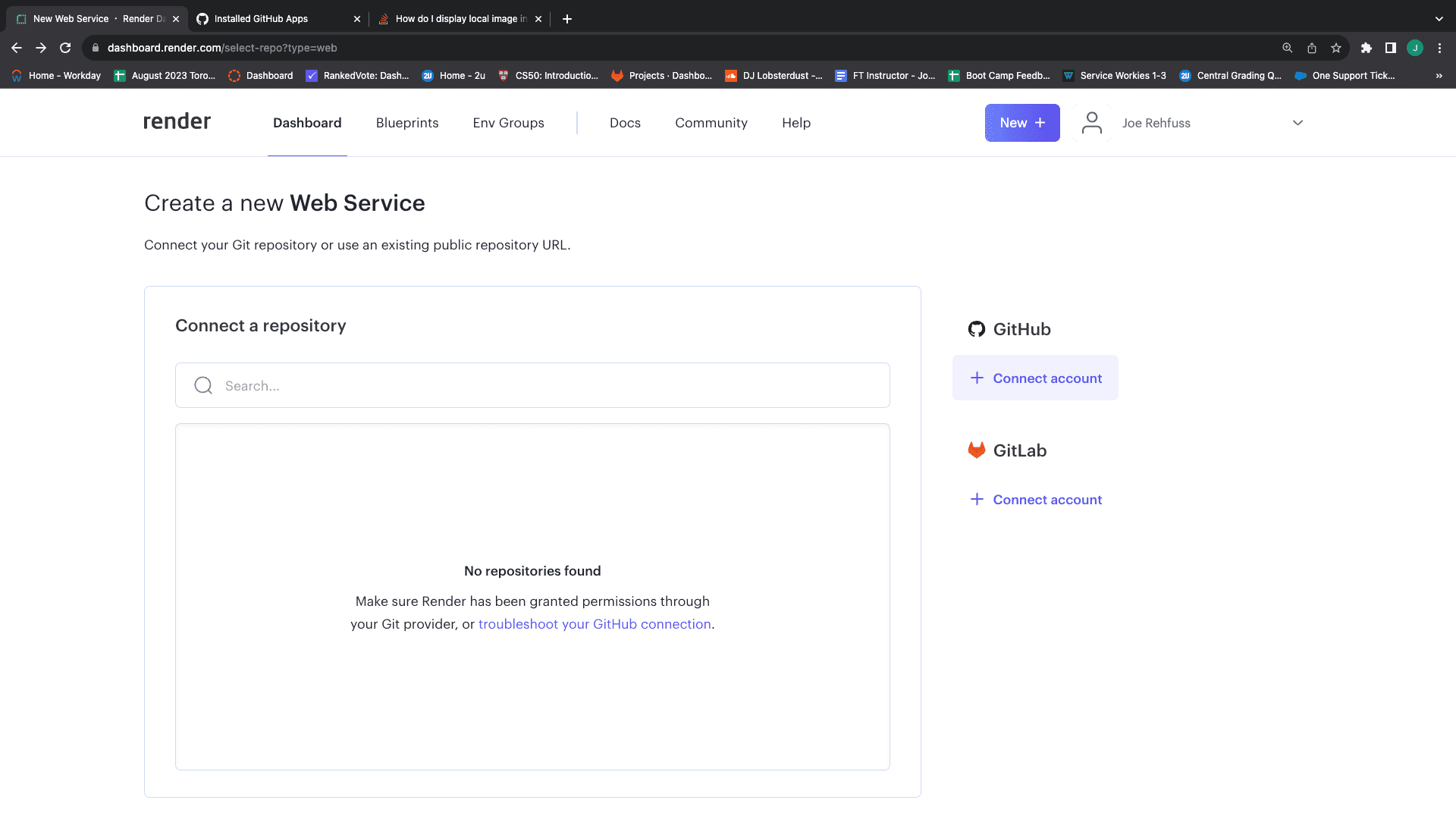
Task: Open the Blueprints nav tab
Action: coord(407,123)
